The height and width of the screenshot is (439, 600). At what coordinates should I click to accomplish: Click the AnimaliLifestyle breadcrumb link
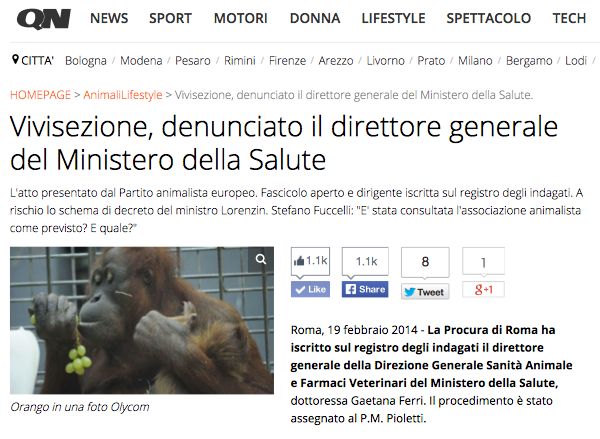click(123, 95)
